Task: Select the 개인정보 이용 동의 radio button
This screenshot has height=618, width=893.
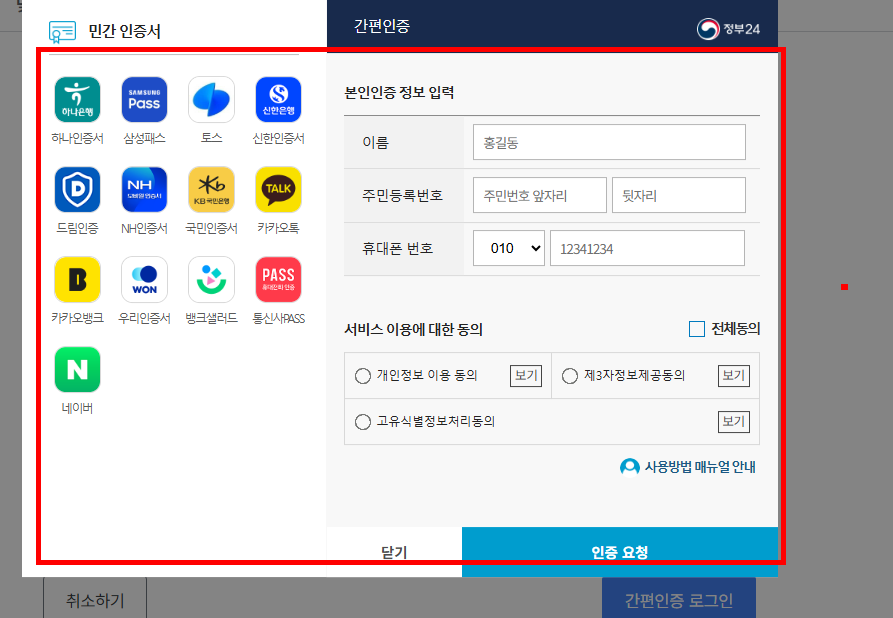Action: pos(361,375)
